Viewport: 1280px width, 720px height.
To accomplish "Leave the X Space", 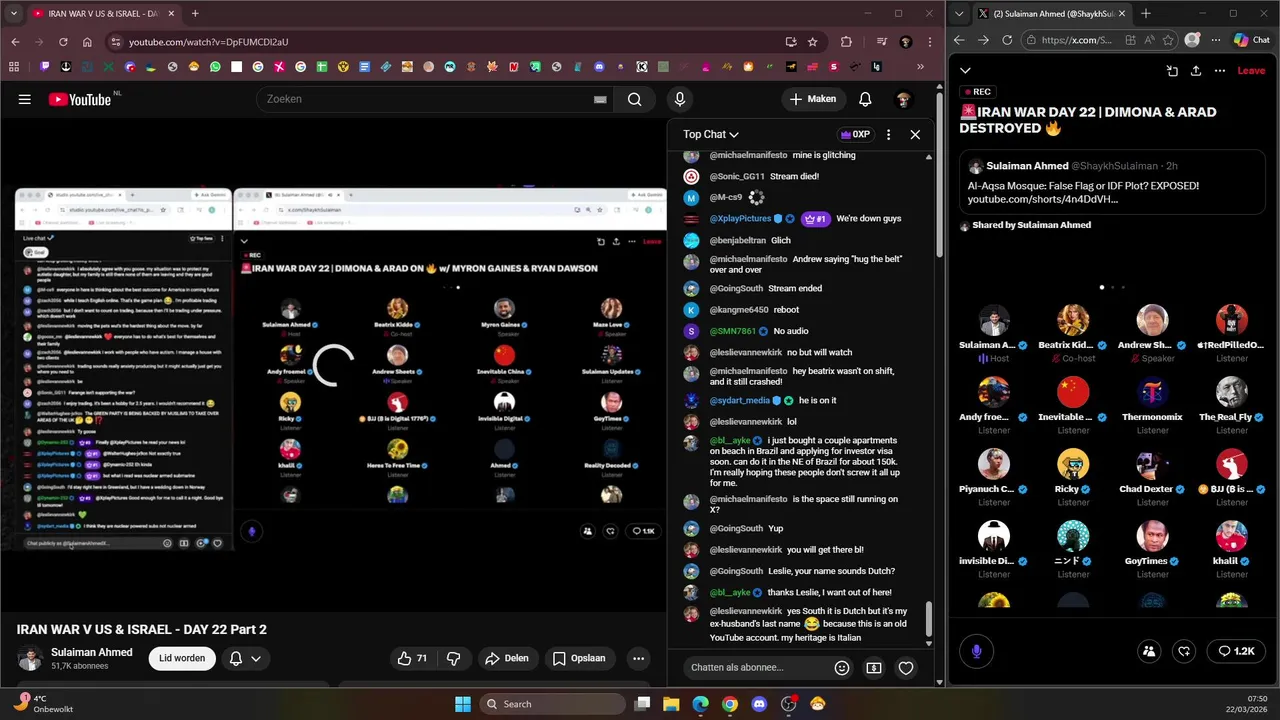I will pos(1251,71).
